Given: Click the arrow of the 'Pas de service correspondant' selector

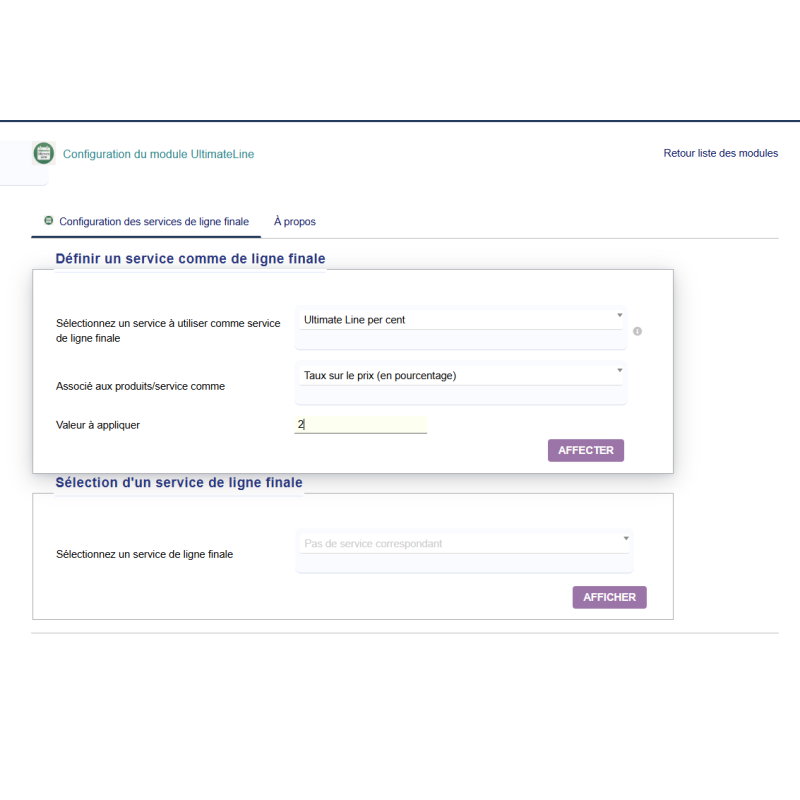Looking at the screenshot, I should [x=626, y=538].
